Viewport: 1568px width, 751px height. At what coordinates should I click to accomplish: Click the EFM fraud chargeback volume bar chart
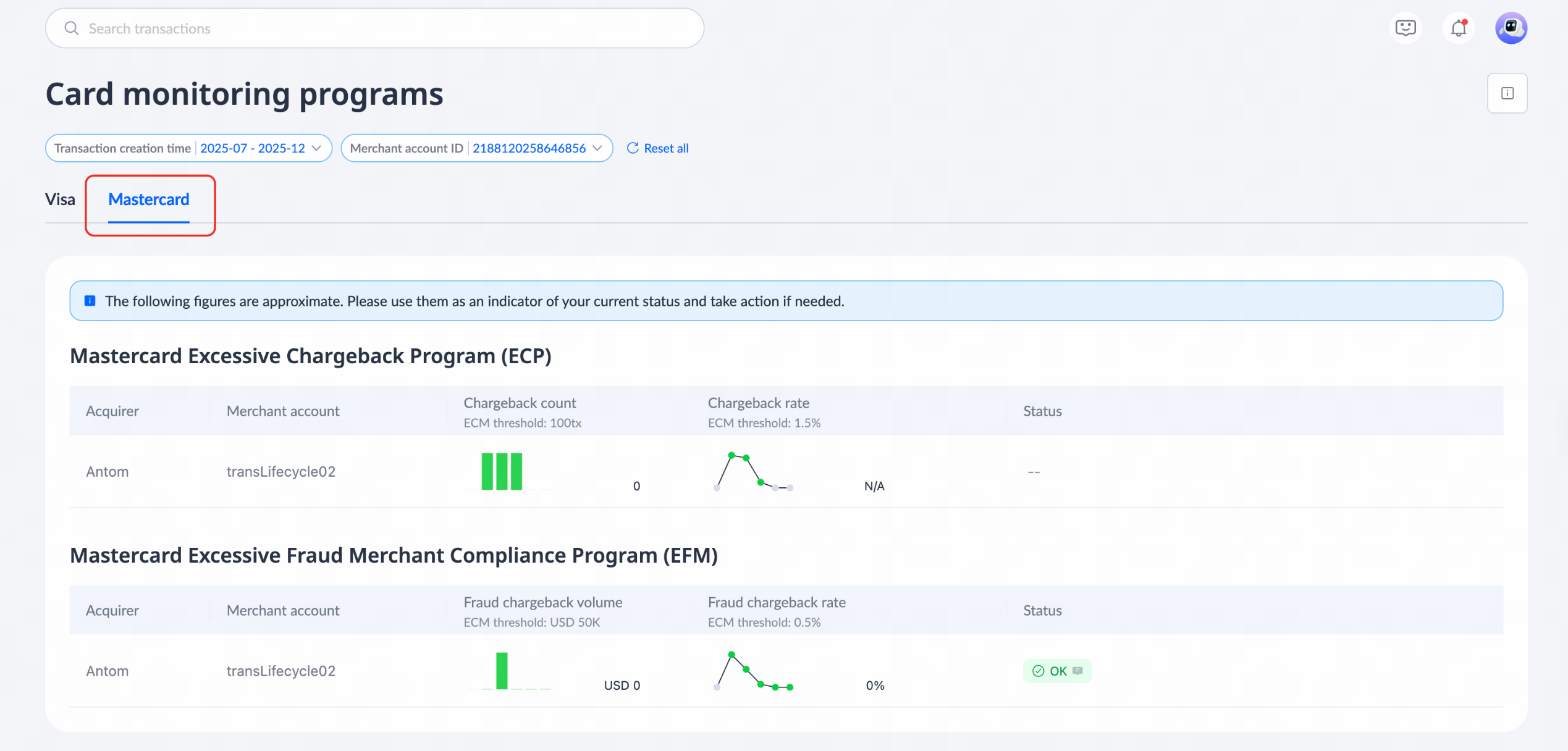(x=508, y=671)
